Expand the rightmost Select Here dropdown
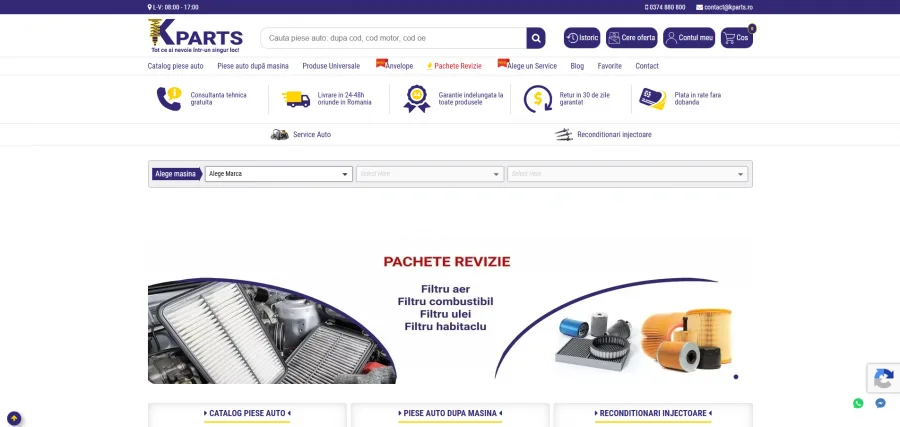Image resolution: width=900 pixels, height=427 pixels. [627, 174]
